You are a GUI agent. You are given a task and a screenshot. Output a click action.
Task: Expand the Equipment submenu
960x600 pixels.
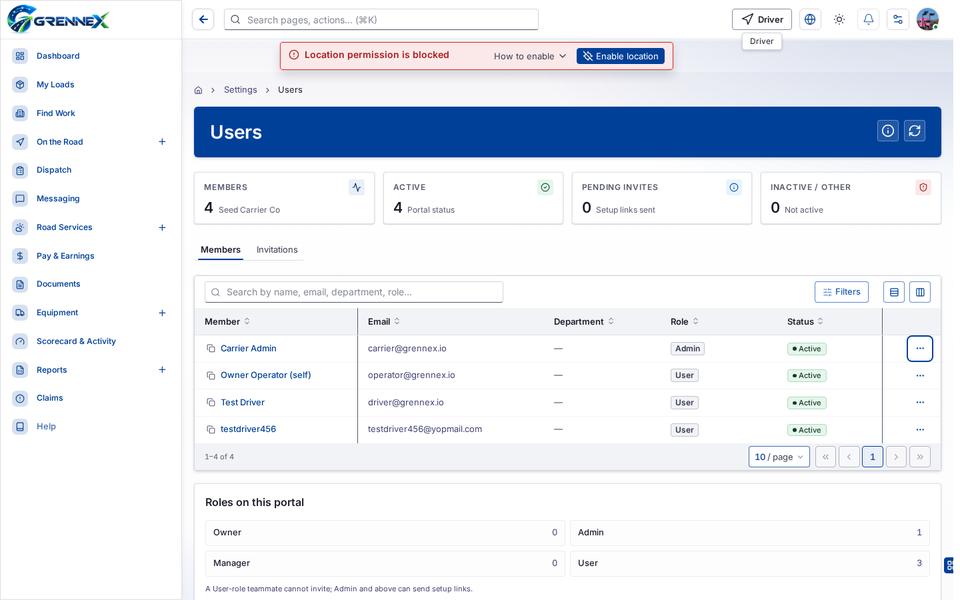point(162,313)
